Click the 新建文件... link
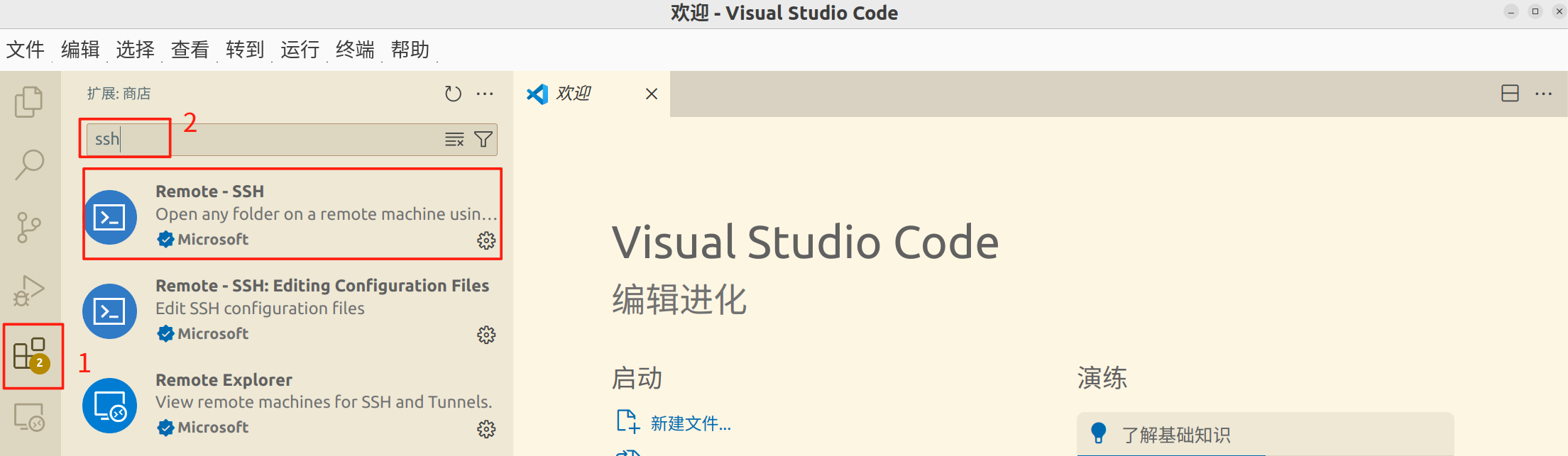Image resolution: width=1568 pixels, height=456 pixels. point(691,424)
